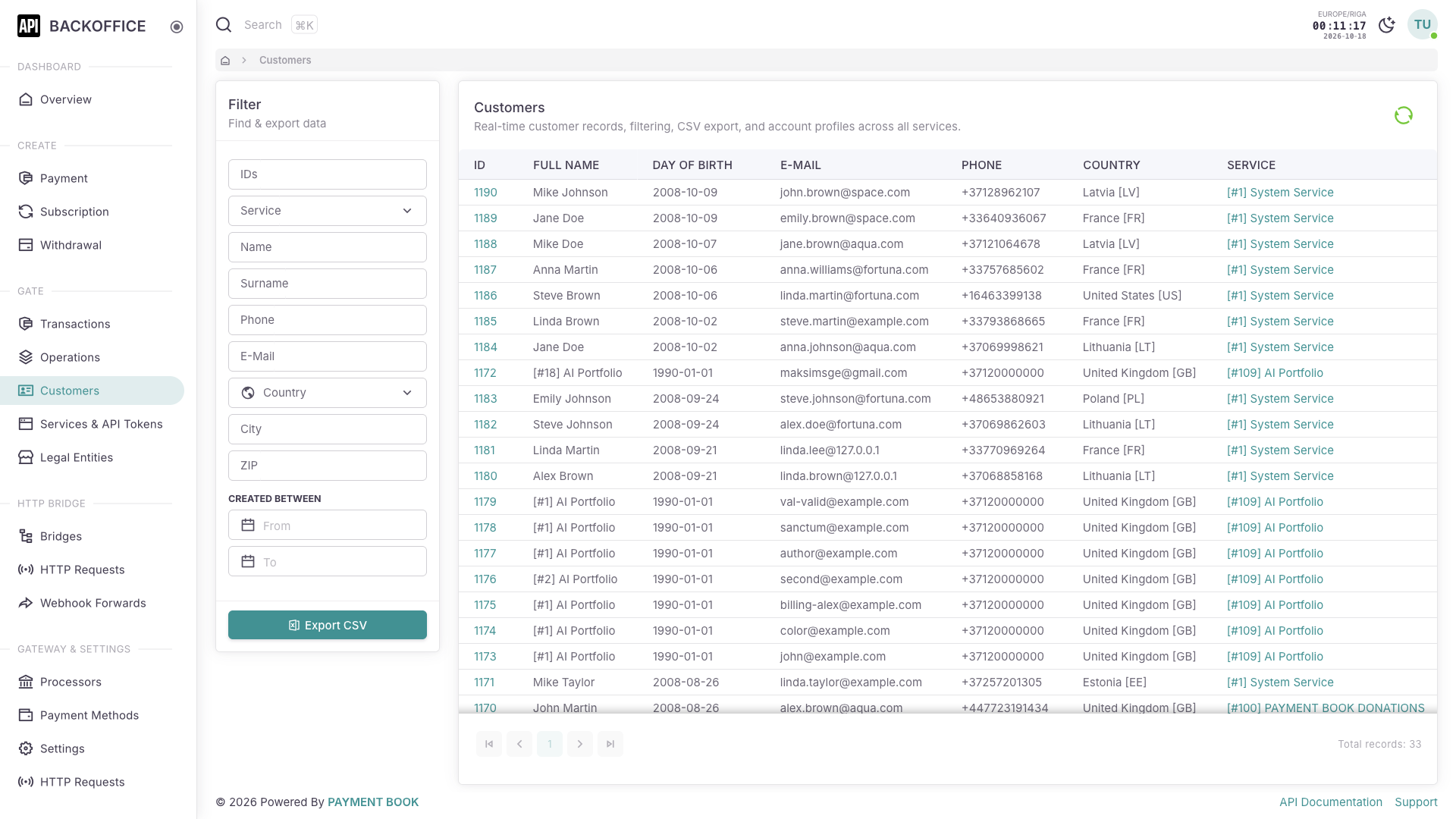Click the Customers breadcrumb
Screen dimensions: 1456x819
[x=285, y=60]
